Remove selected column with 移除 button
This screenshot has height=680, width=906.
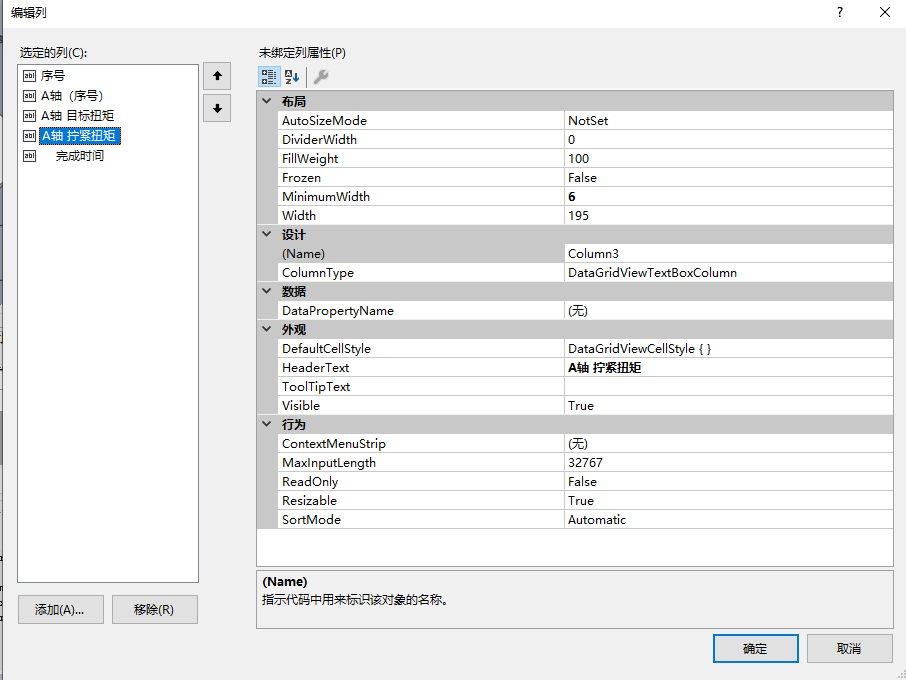pyautogui.click(x=154, y=609)
